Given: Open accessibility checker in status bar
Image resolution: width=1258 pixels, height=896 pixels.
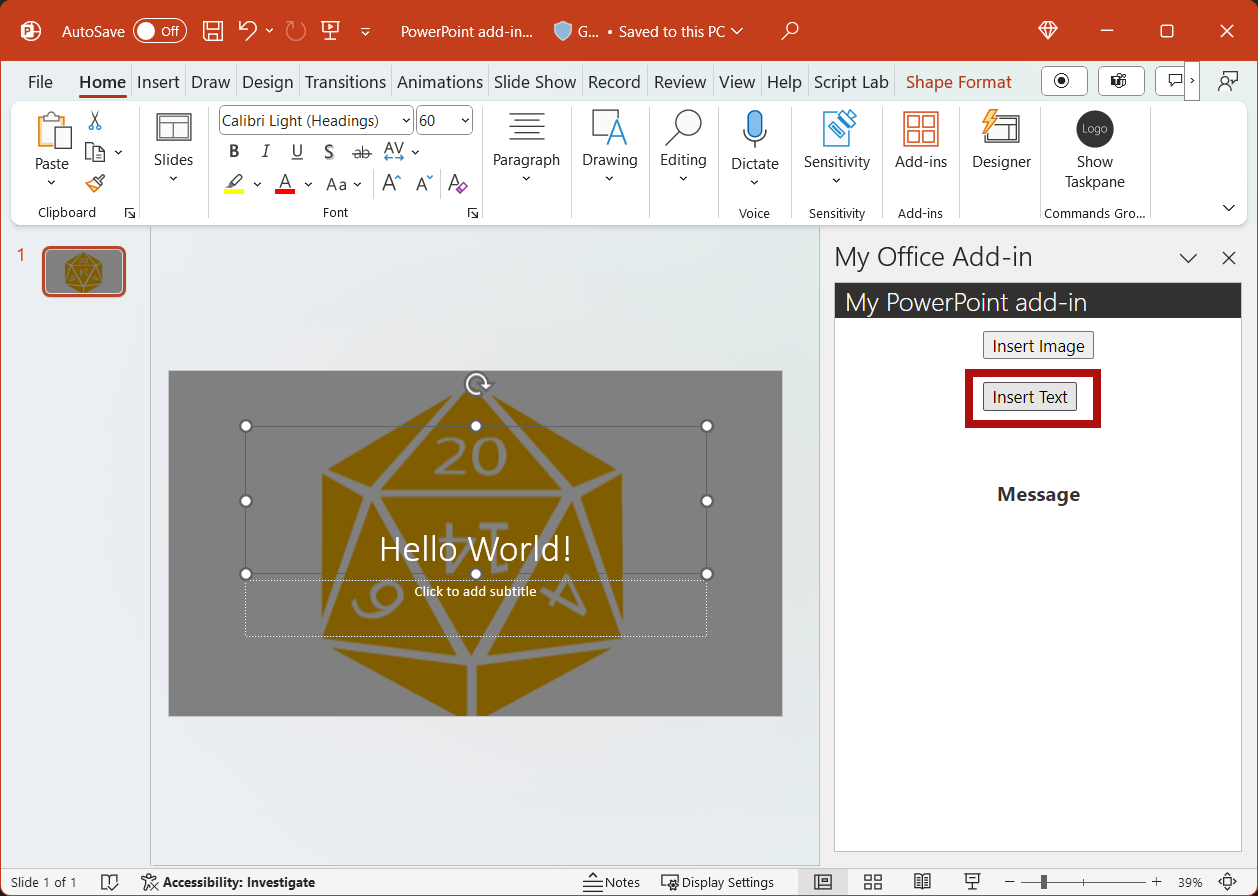Looking at the screenshot, I should 228,882.
